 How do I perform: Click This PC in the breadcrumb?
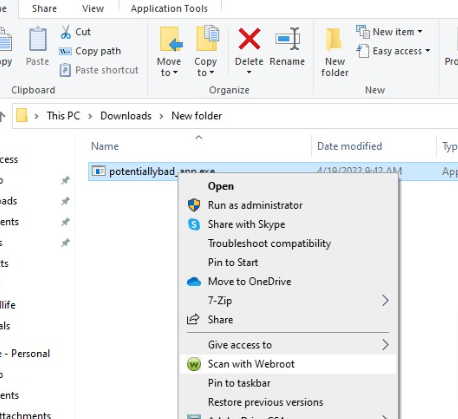coord(63,116)
